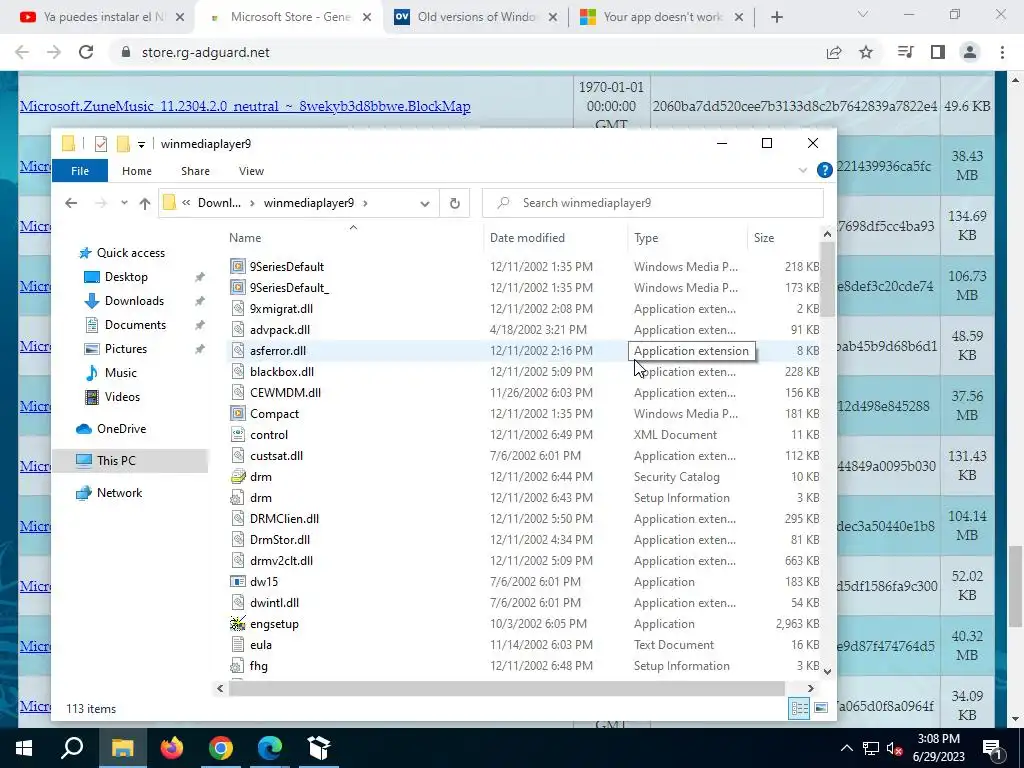The height and width of the screenshot is (768, 1024).
Task: Select Downloads in Quick access
Action: pos(134,300)
